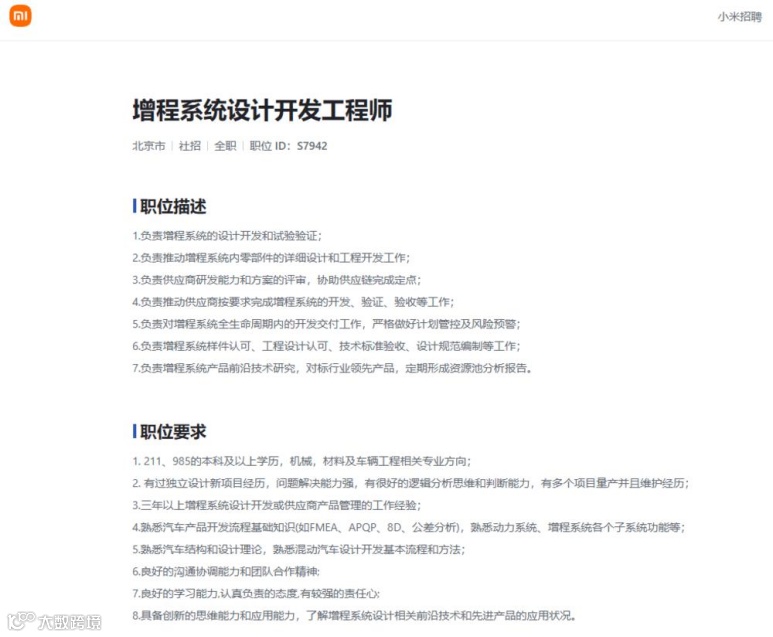The height and width of the screenshot is (637, 773).
Task: Click requirement line 1 about 211、985
Action: point(302,461)
